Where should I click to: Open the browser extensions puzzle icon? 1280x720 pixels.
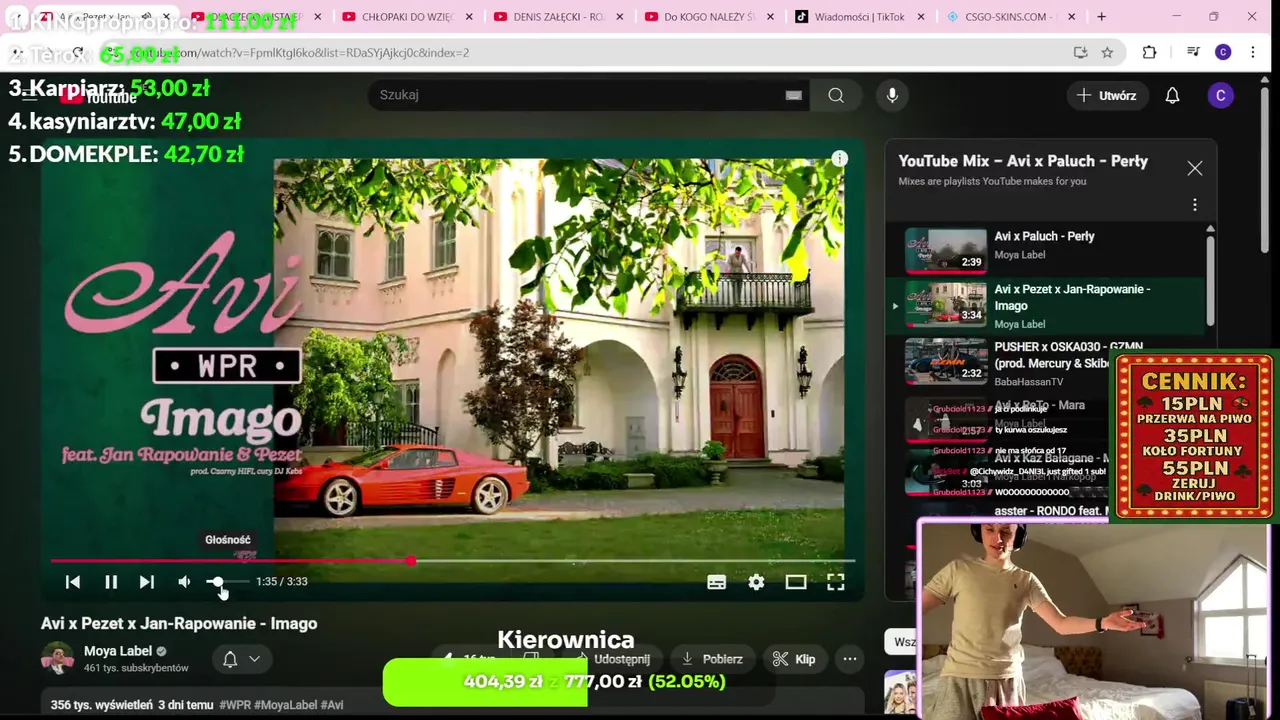pyautogui.click(x=1149, y=52)
